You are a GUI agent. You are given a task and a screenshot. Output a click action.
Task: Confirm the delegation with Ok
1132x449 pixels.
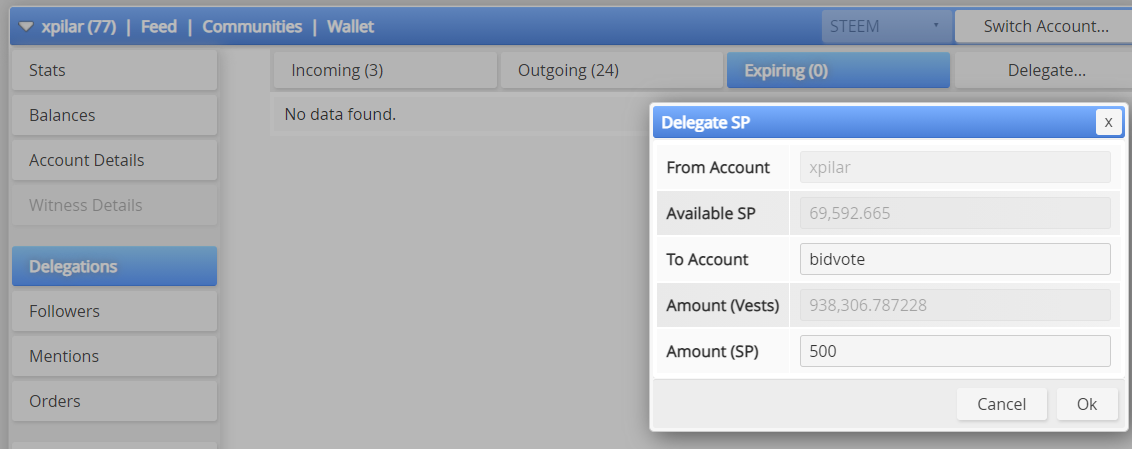(x=1087, y=404)
